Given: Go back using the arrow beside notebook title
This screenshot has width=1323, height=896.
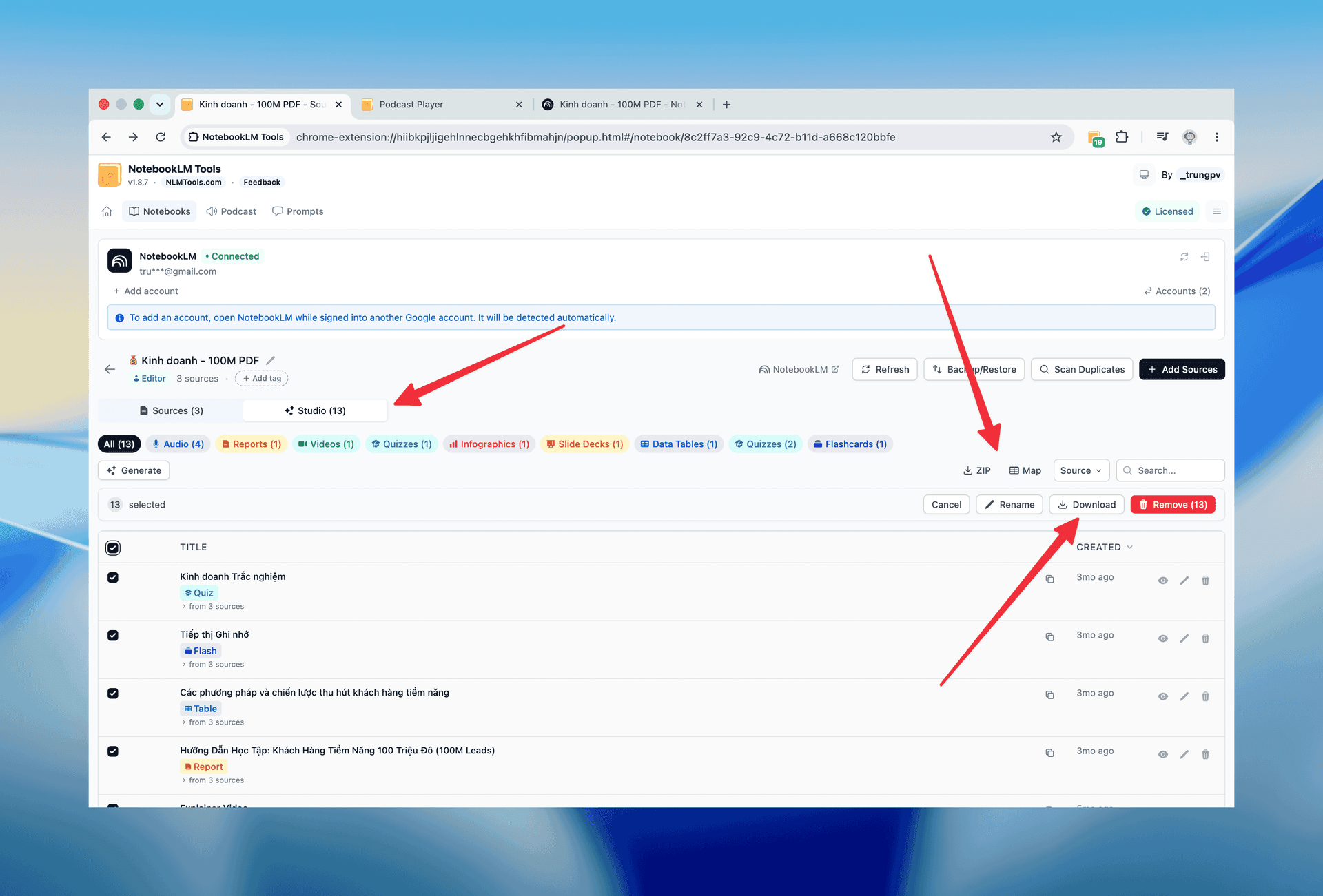Looking at the screenshot, I should click(x=110, y=369).
